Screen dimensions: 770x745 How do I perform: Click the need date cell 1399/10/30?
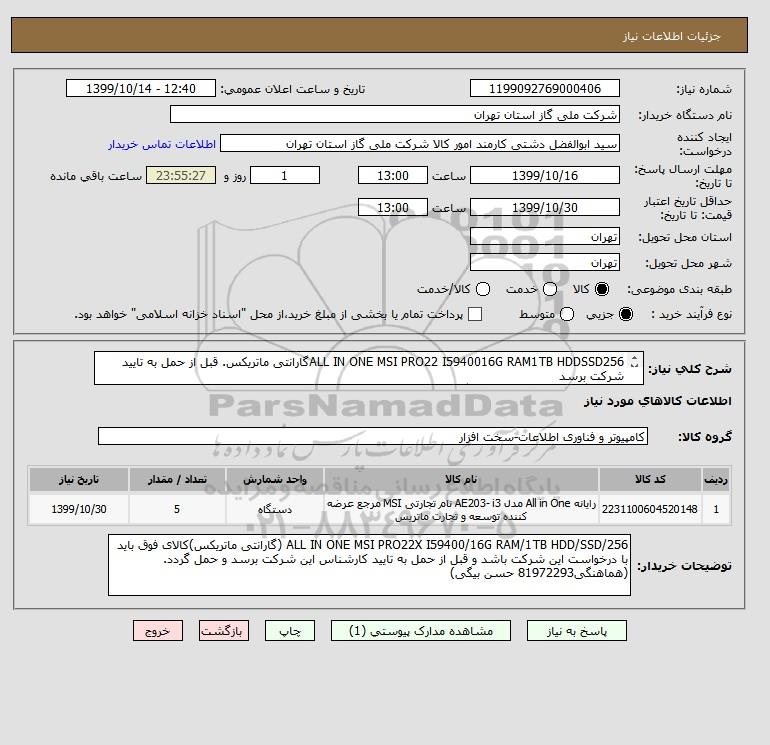pyautogui.click(x=79, y=509)
